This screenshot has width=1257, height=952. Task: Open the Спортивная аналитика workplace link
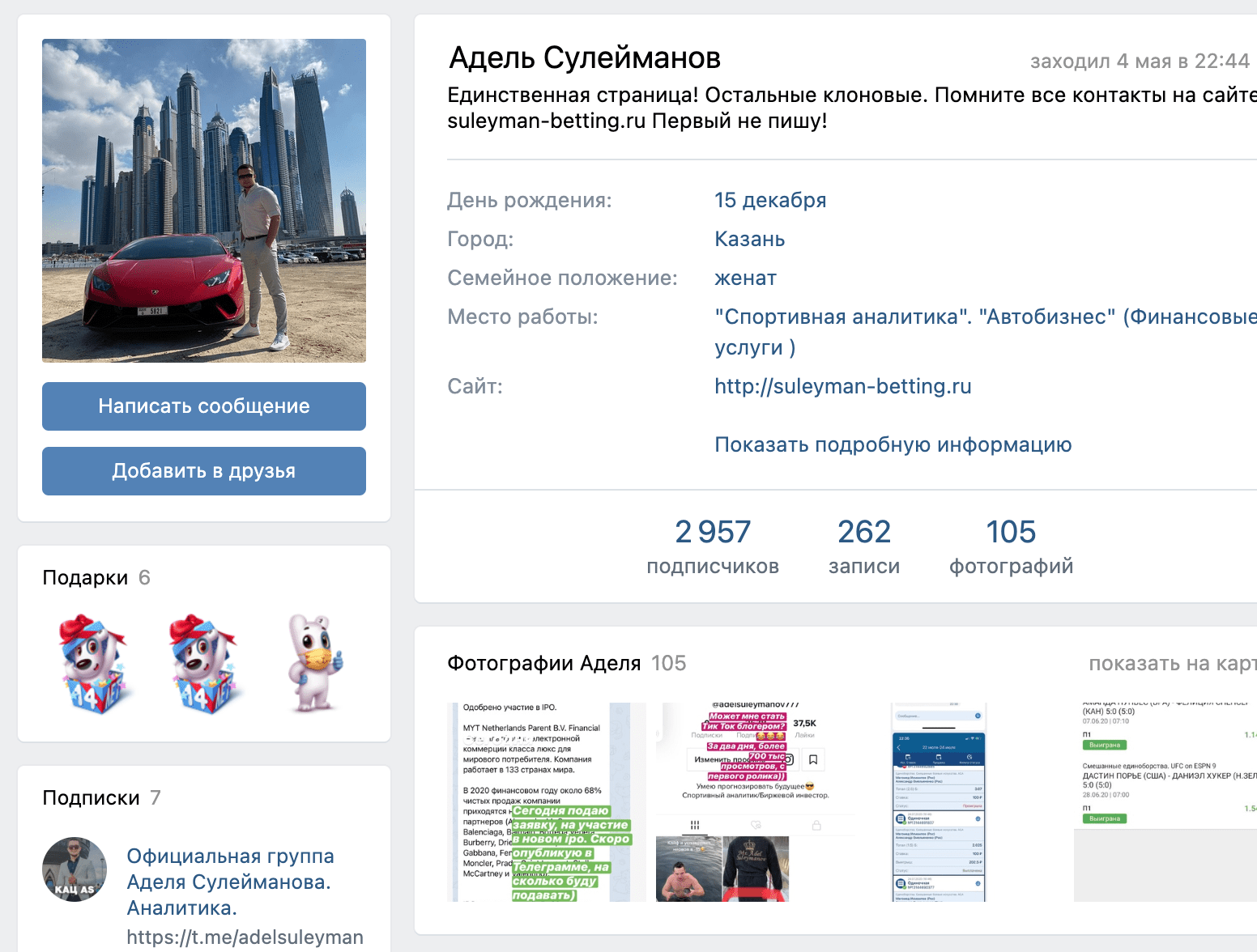pos(986,332)
